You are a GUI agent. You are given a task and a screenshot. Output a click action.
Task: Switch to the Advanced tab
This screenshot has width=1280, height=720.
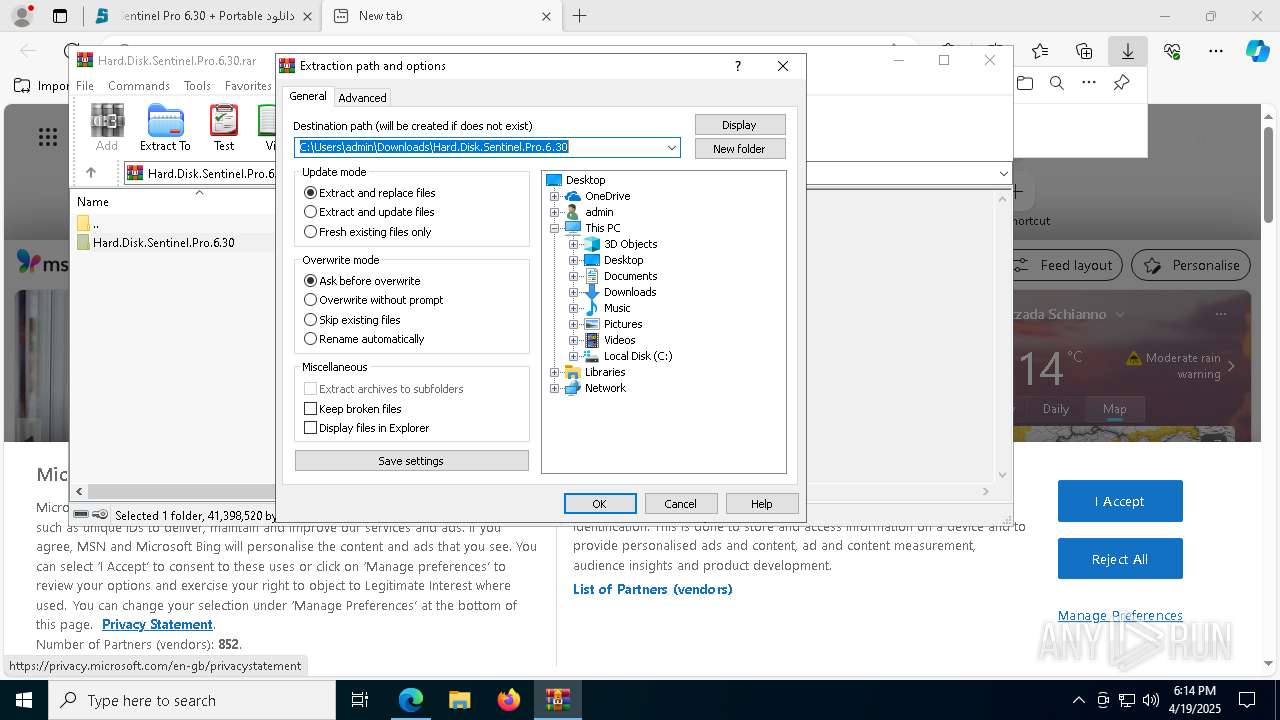(362, 98)
